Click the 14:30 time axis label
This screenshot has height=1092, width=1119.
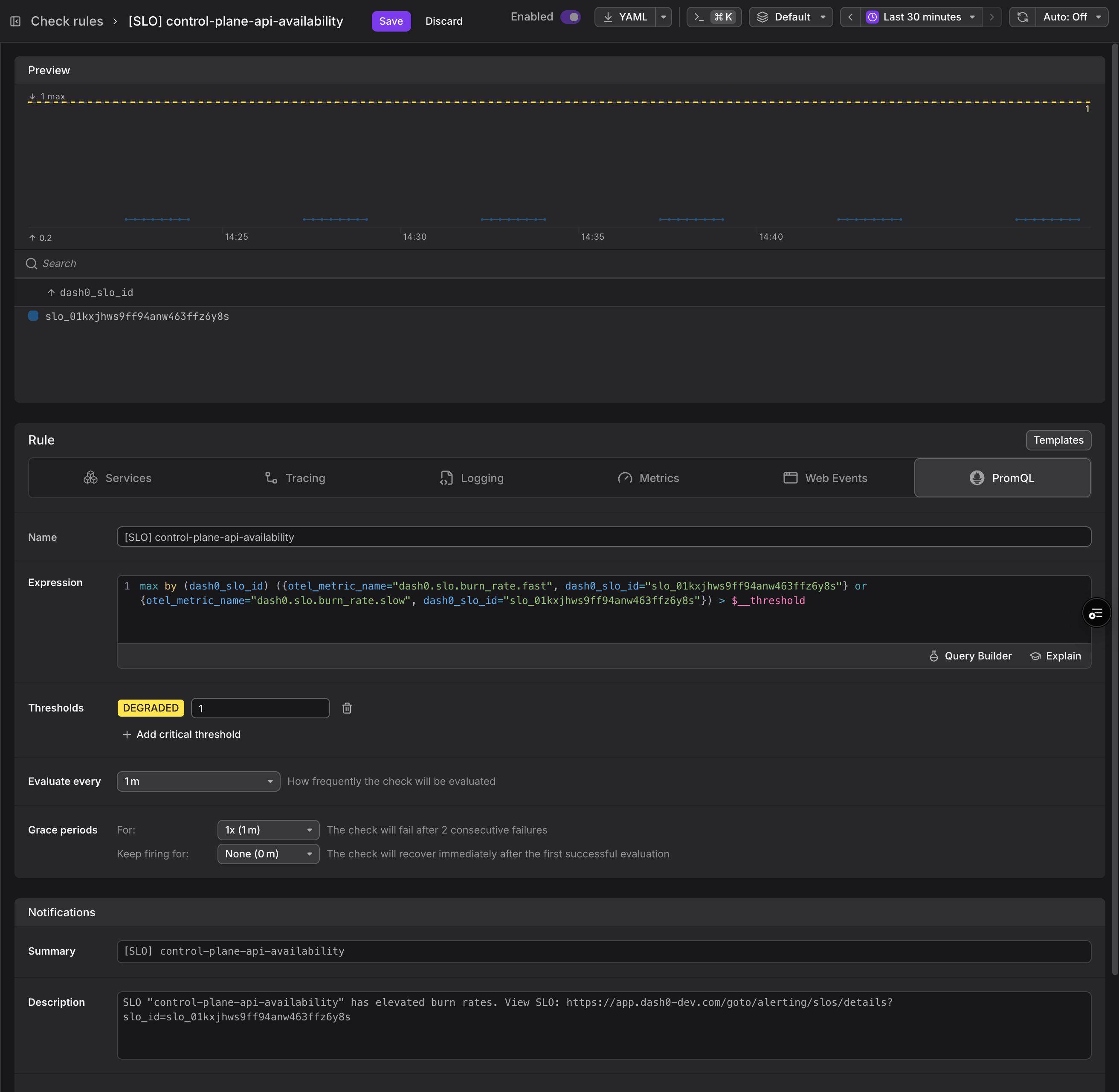[x=415, y=237]
